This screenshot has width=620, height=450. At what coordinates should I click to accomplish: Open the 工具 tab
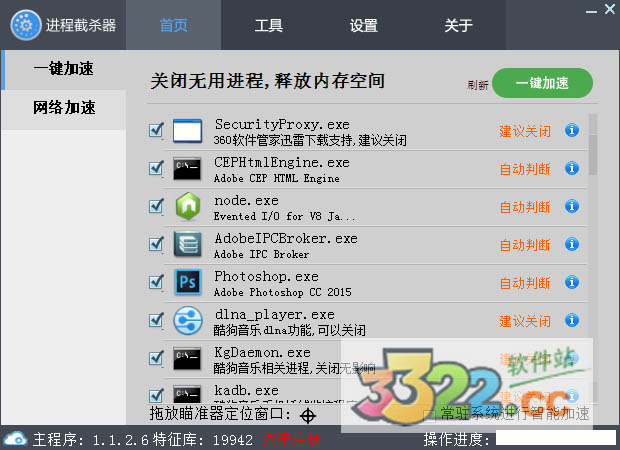click(x=268, y=25)
